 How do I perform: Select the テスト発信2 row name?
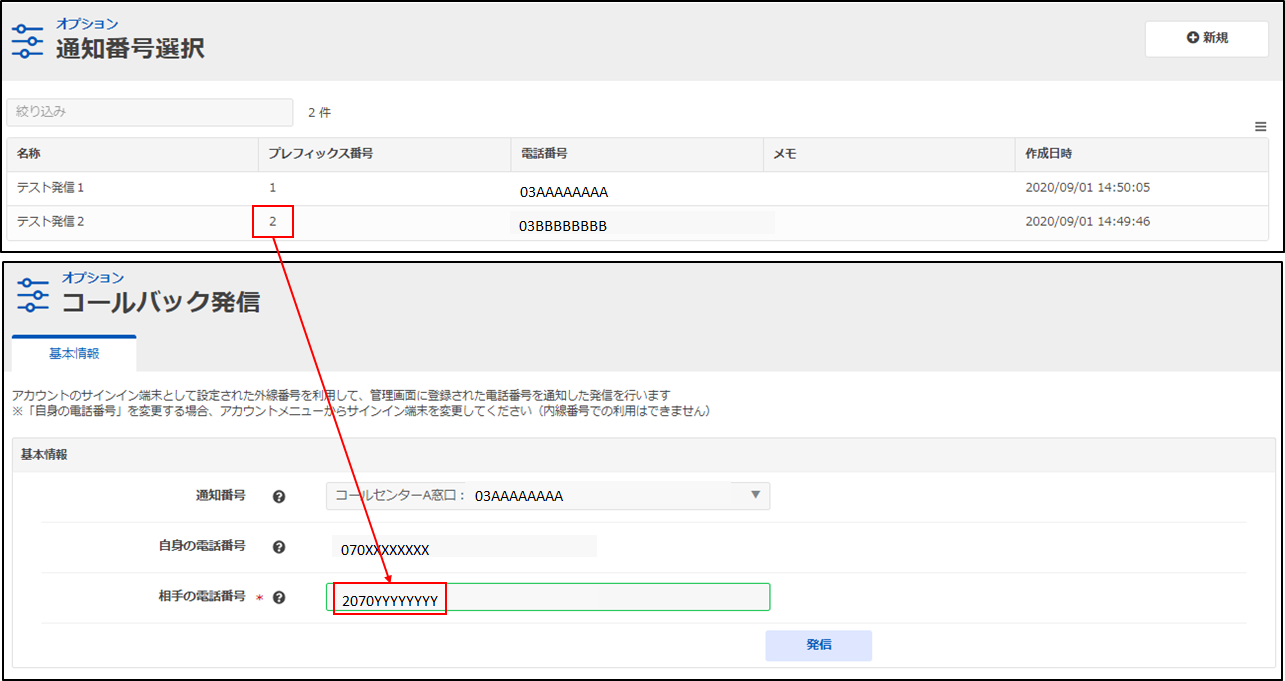click(x=50, y=222)
